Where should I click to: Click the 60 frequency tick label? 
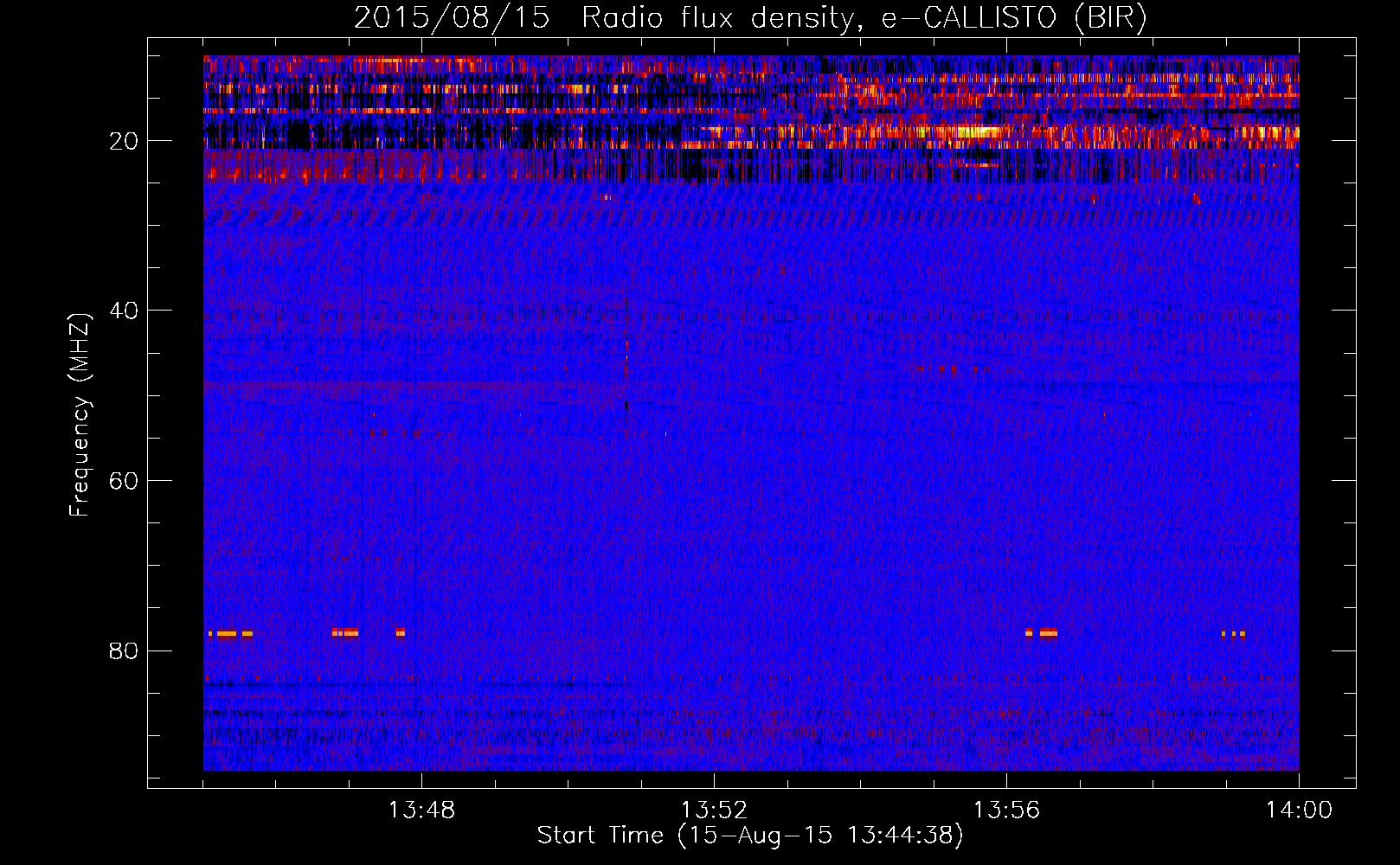[124, 481]
